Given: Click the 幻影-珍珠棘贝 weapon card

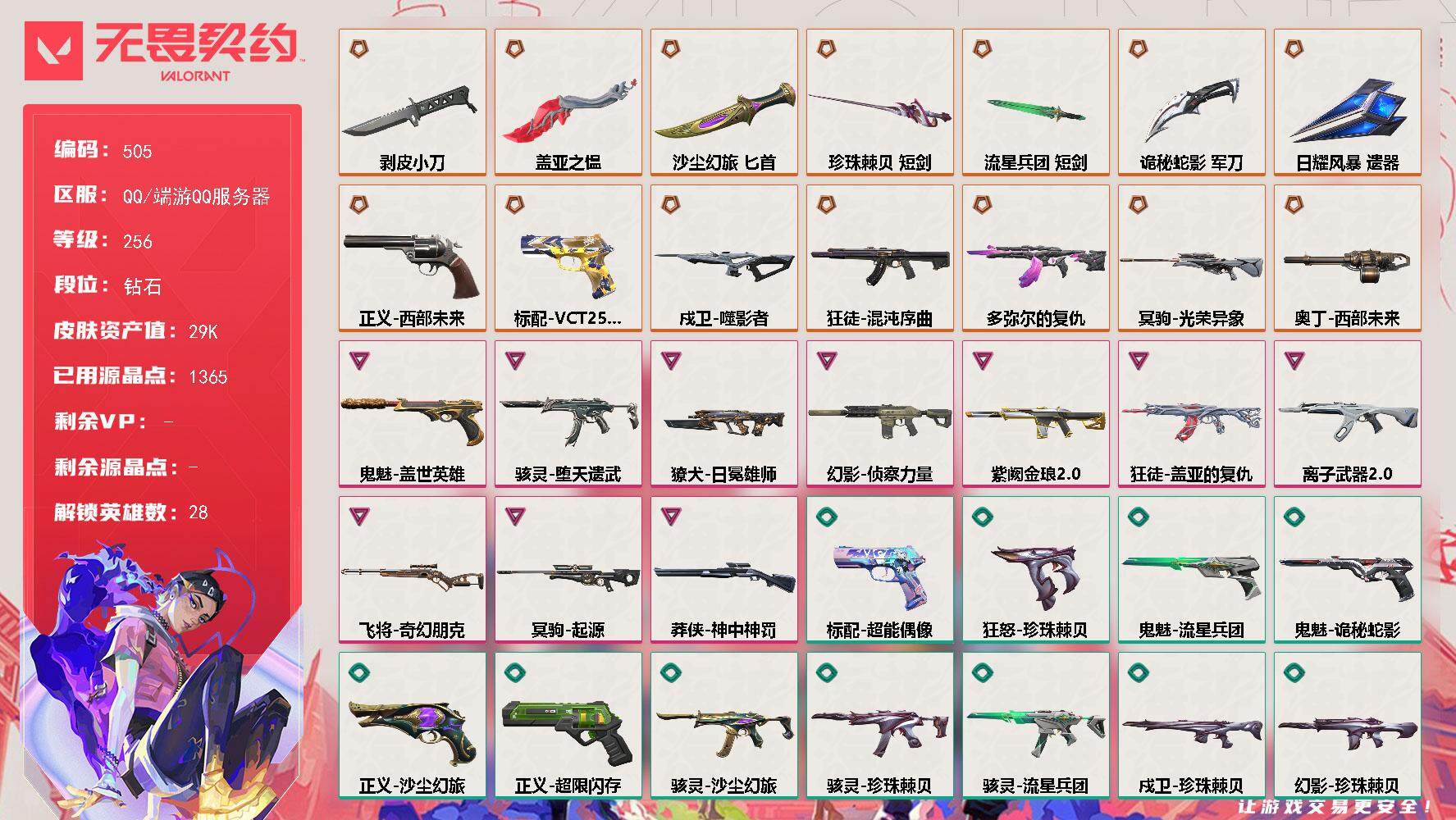Looking at the screenshot, I should coord(1347,725).
